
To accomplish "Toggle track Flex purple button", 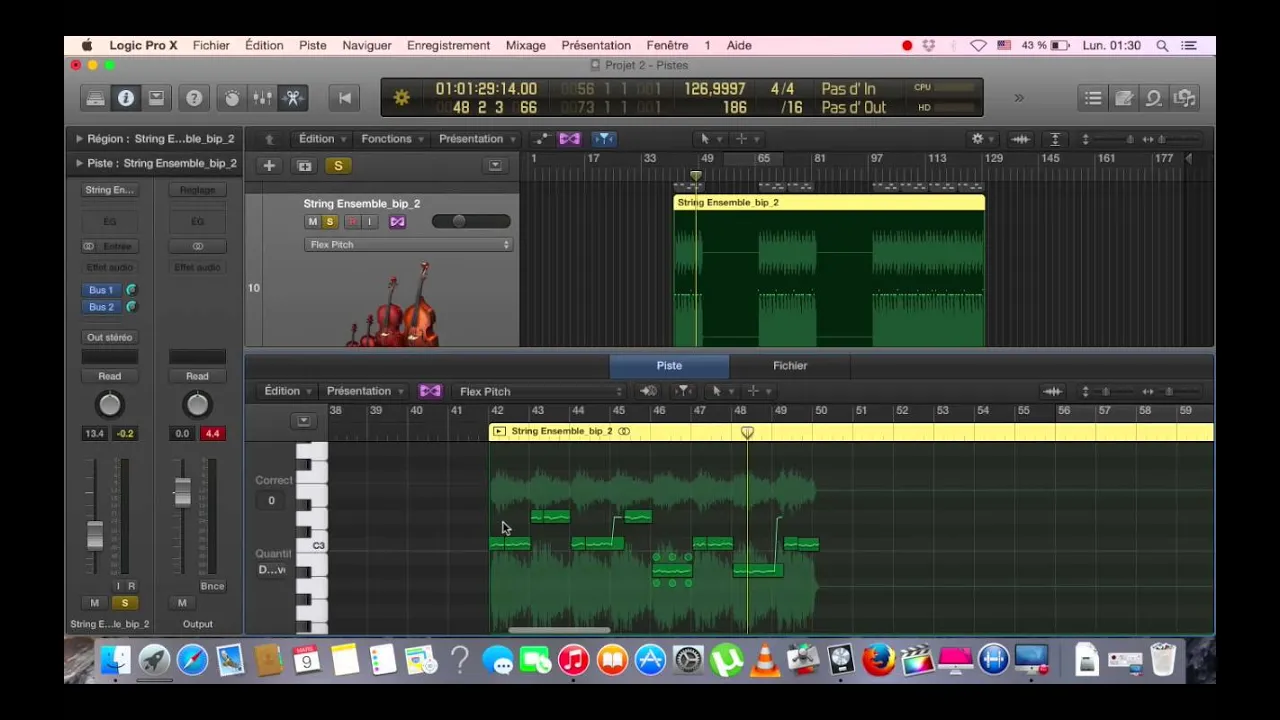I will 397,222.
